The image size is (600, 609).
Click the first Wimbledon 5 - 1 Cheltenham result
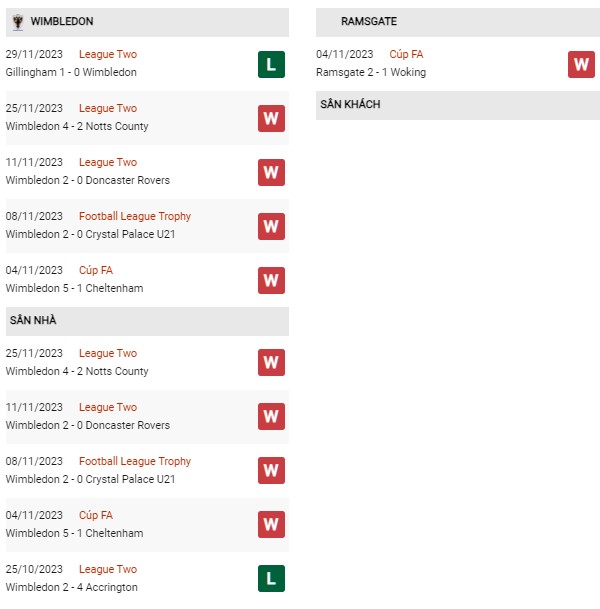pos(74,288)
